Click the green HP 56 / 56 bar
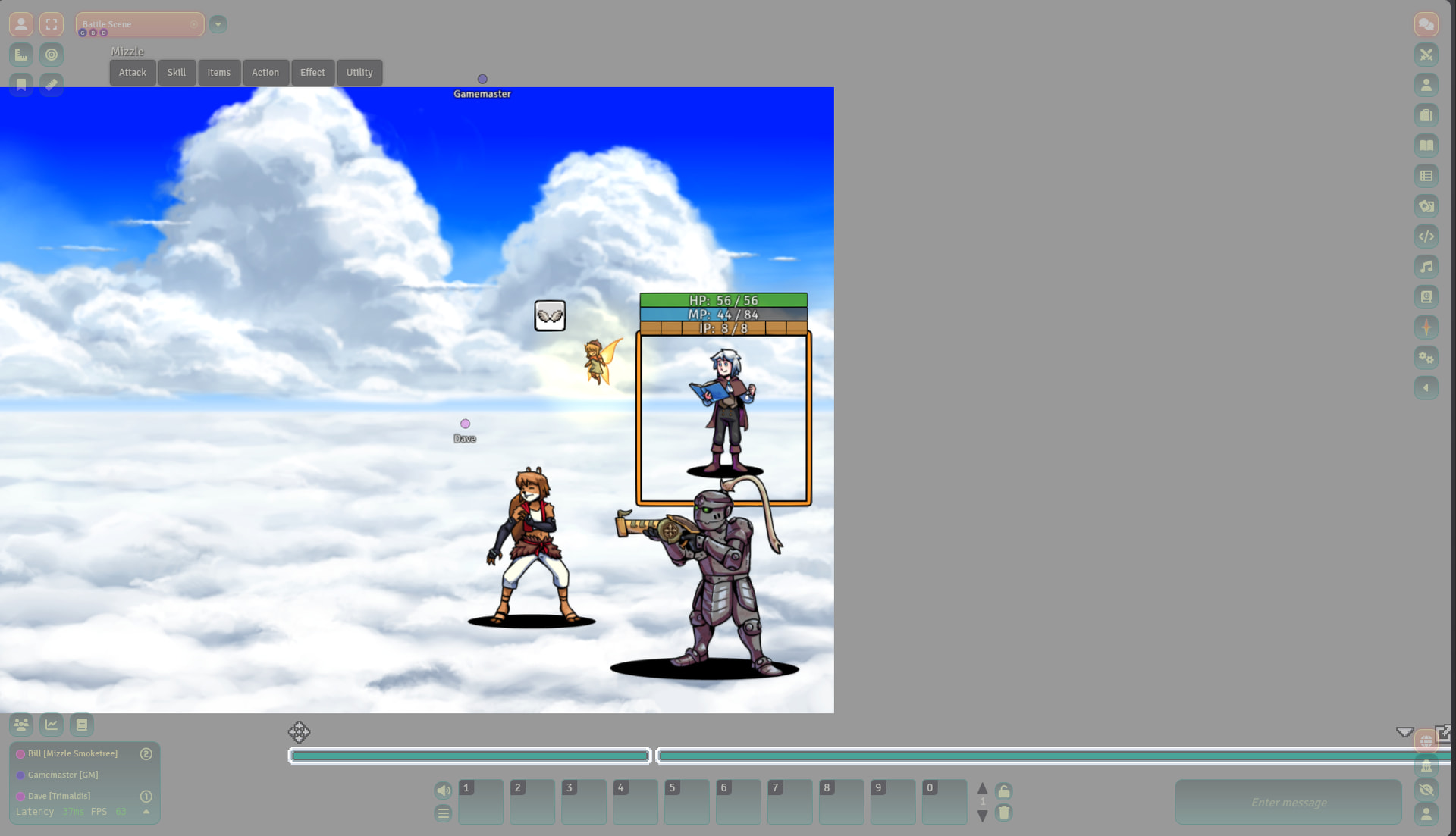 tap(723, 300)
